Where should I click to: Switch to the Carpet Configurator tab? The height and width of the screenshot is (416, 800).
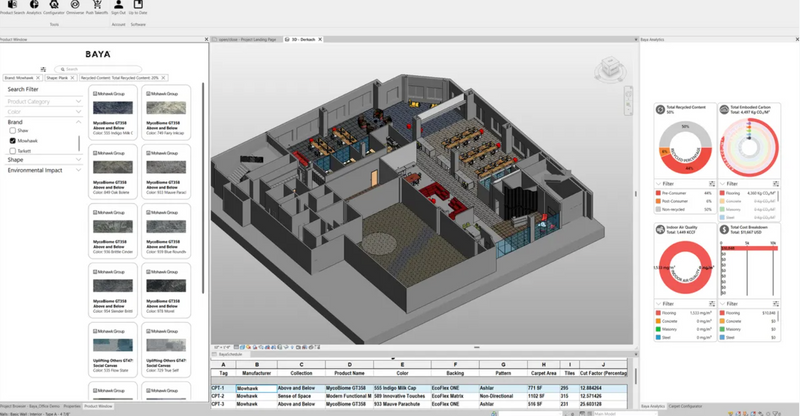pos(685,406)
